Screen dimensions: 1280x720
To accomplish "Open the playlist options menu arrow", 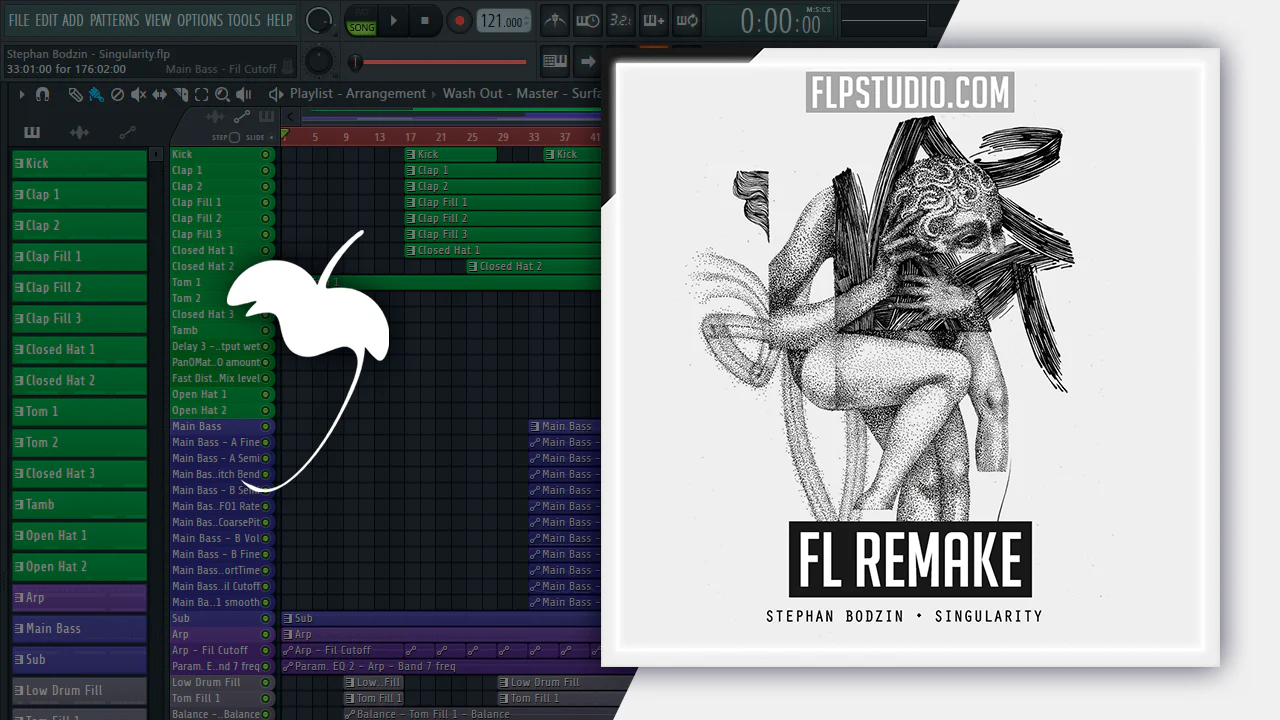I will coord(21,95).
